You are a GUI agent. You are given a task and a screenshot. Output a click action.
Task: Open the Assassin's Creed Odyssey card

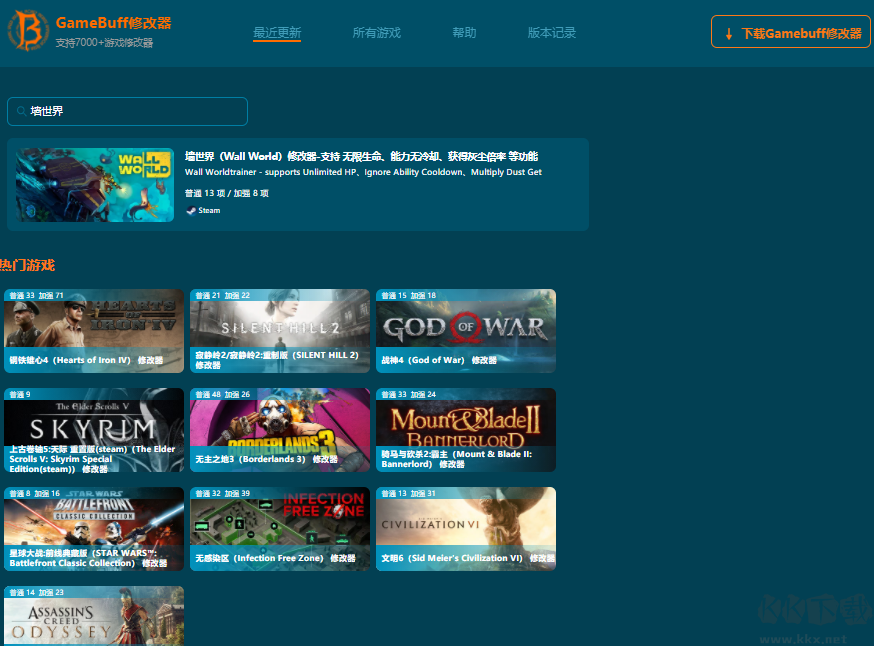pyautogui.click(x=94, y=616)
